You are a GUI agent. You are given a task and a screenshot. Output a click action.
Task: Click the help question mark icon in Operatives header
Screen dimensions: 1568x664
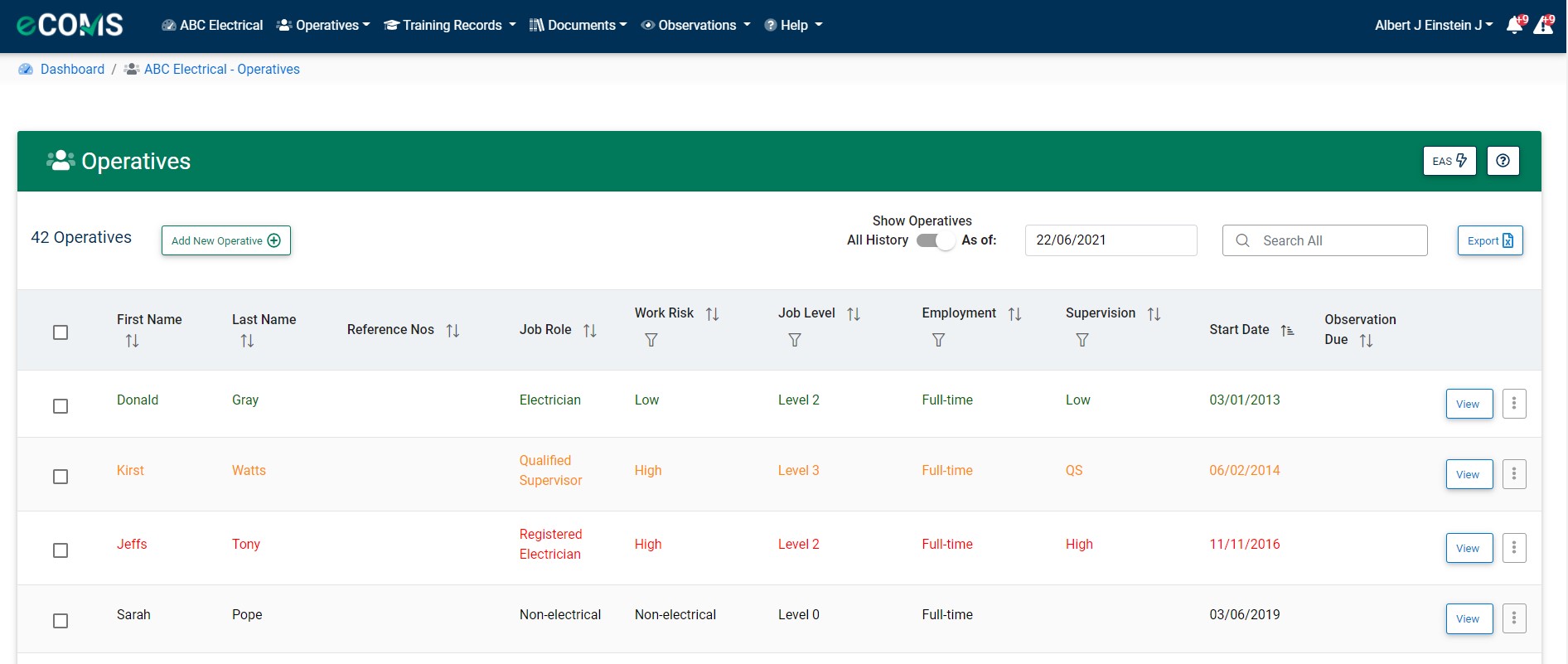coord(1503,161)
